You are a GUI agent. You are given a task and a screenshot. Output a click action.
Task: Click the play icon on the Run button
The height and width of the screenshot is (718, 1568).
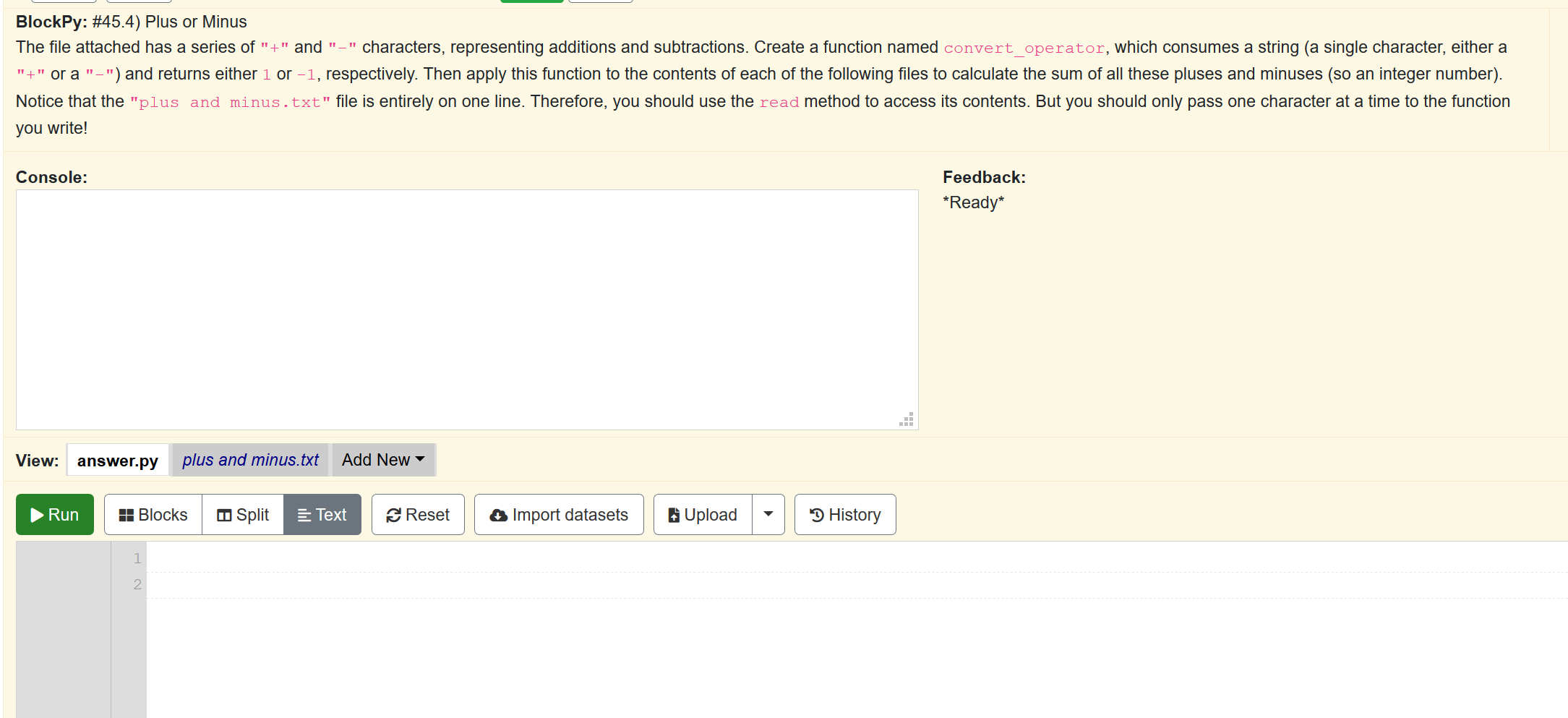(37, 514)
